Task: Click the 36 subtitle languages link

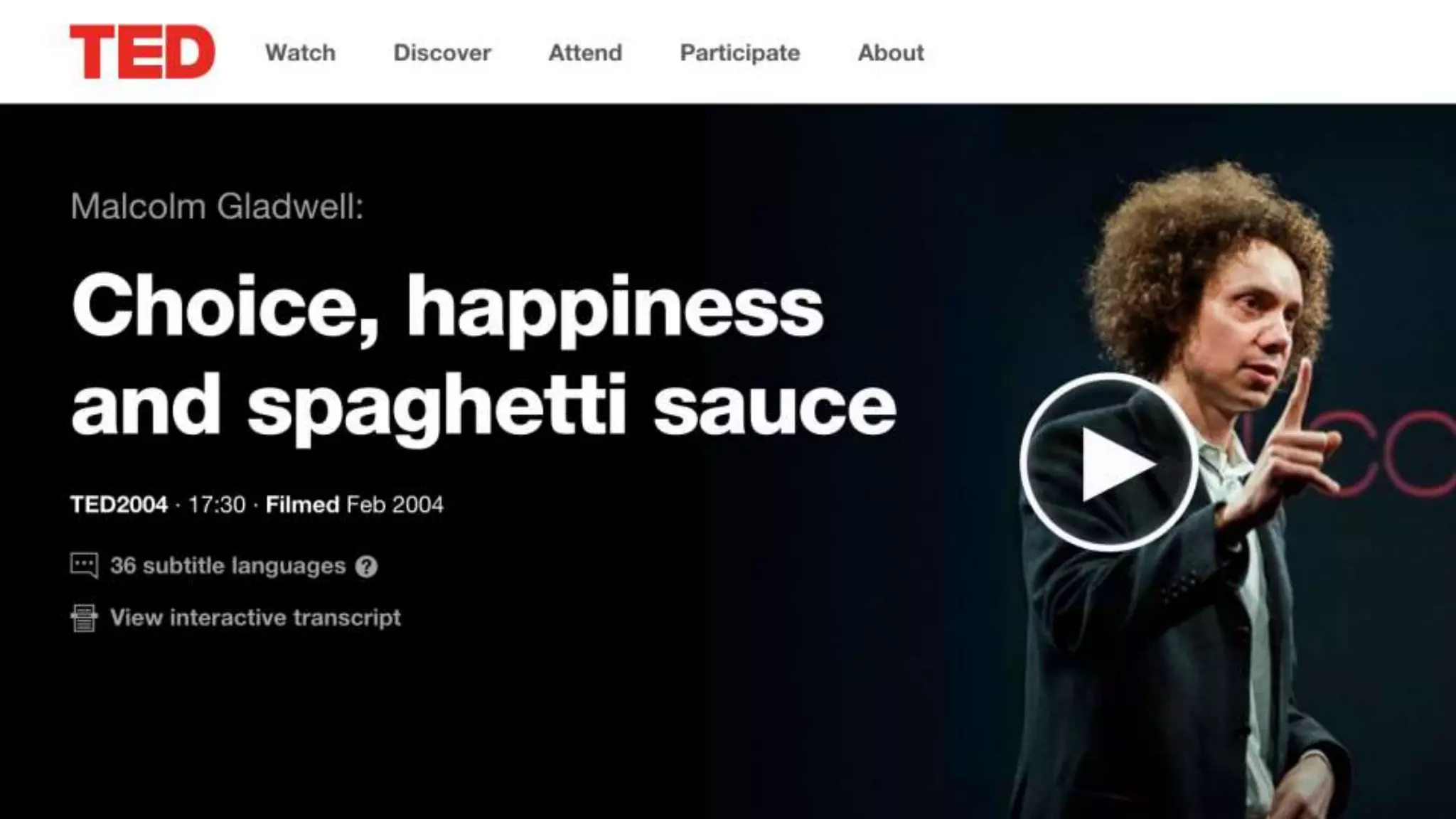Action: 227,566
